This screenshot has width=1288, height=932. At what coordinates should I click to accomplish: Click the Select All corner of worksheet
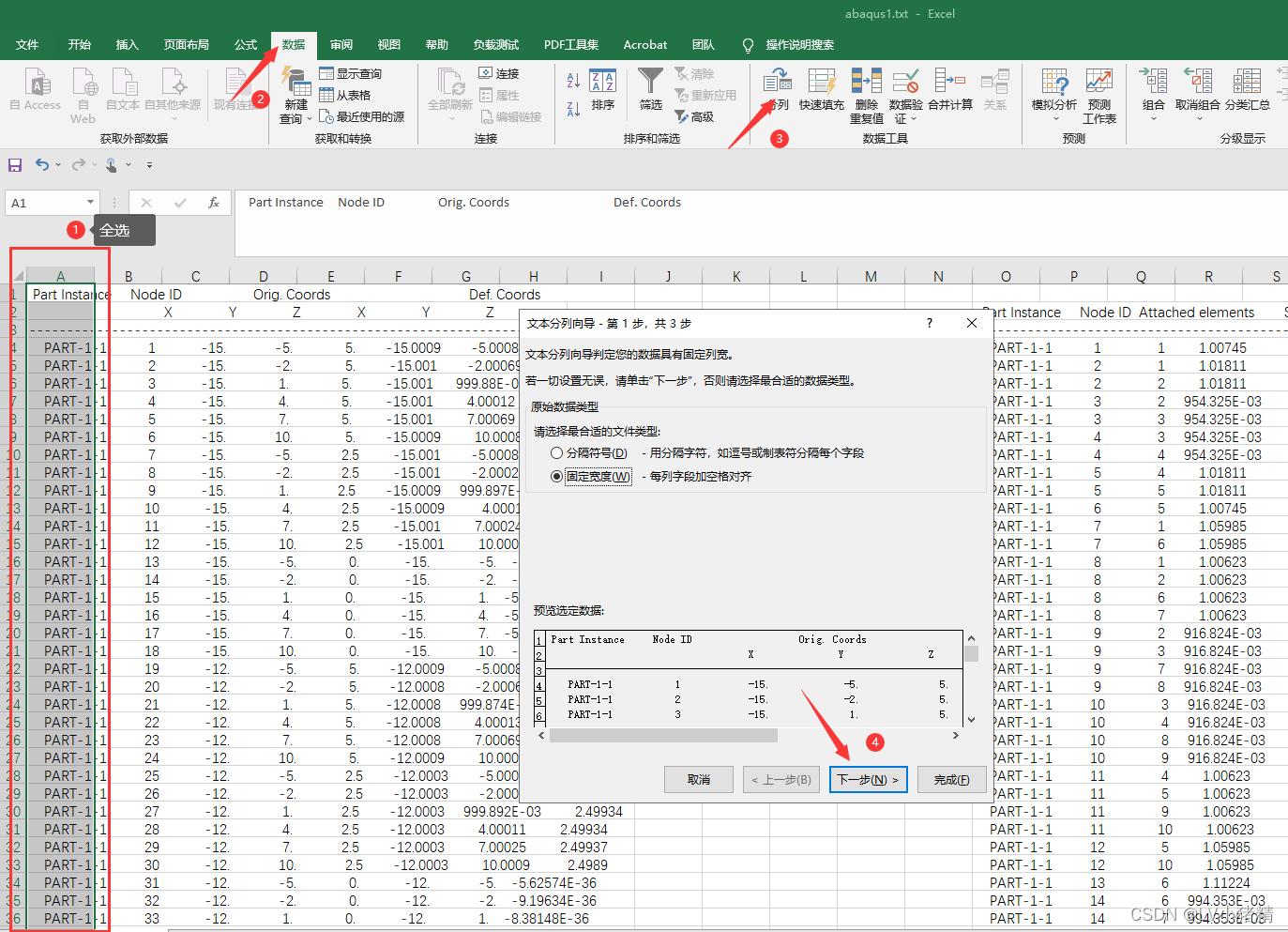click(18, 276)
